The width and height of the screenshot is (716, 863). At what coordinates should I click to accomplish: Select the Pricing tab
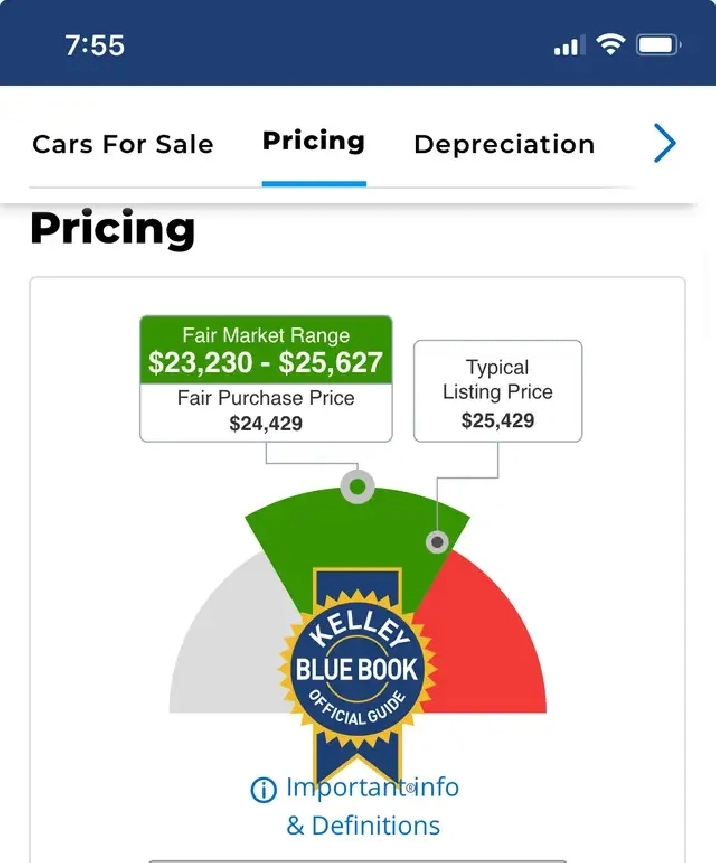tap(314, 141)
